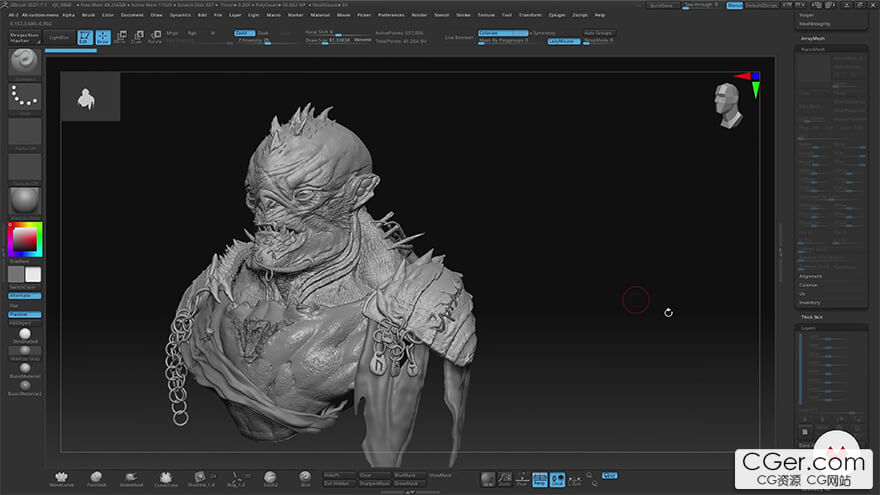Collapse the NanoMesh section
Screen dimensions: 880x495
[x=813, y=49]
